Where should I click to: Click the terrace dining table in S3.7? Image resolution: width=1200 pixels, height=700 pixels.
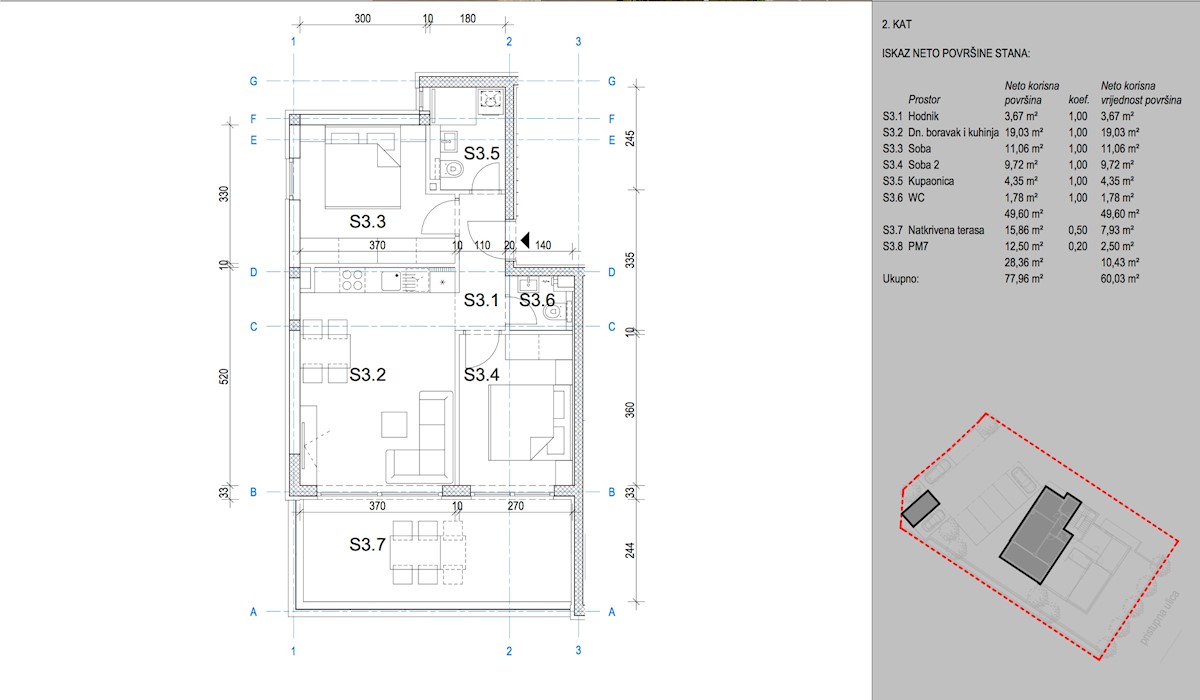point(427,552)
